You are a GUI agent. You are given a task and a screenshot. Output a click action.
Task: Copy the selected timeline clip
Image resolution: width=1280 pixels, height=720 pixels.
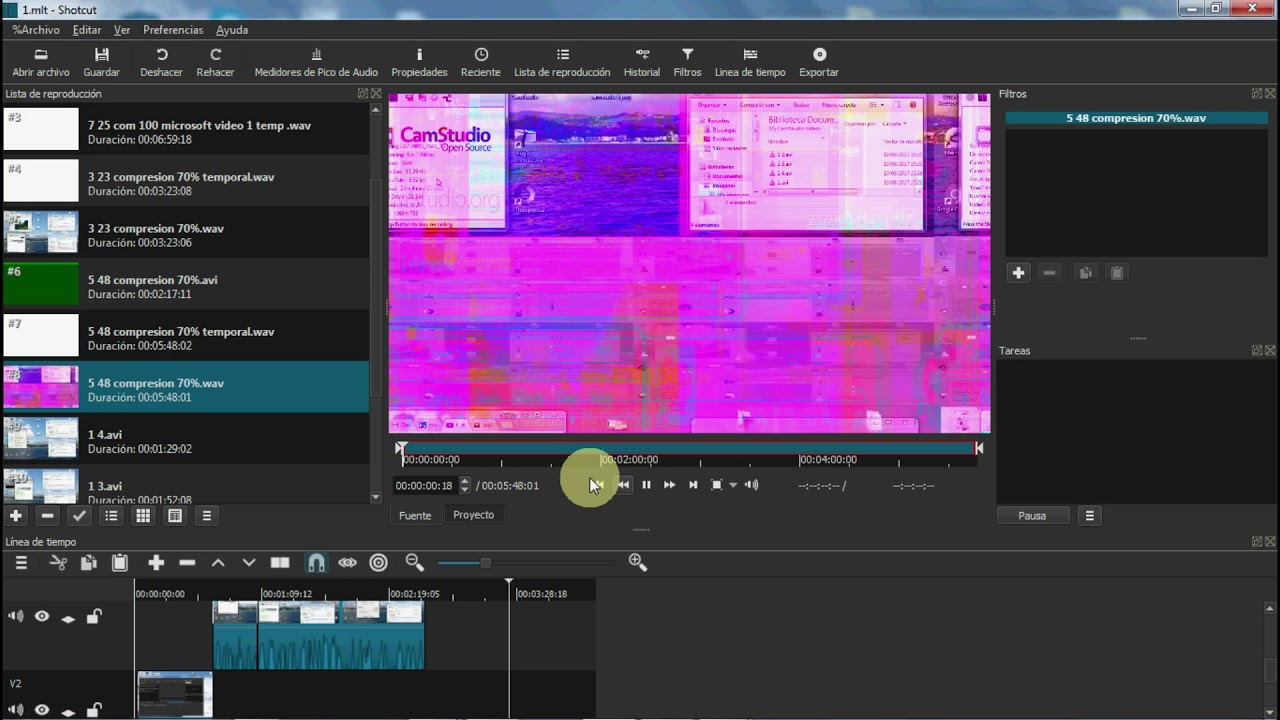88,563
